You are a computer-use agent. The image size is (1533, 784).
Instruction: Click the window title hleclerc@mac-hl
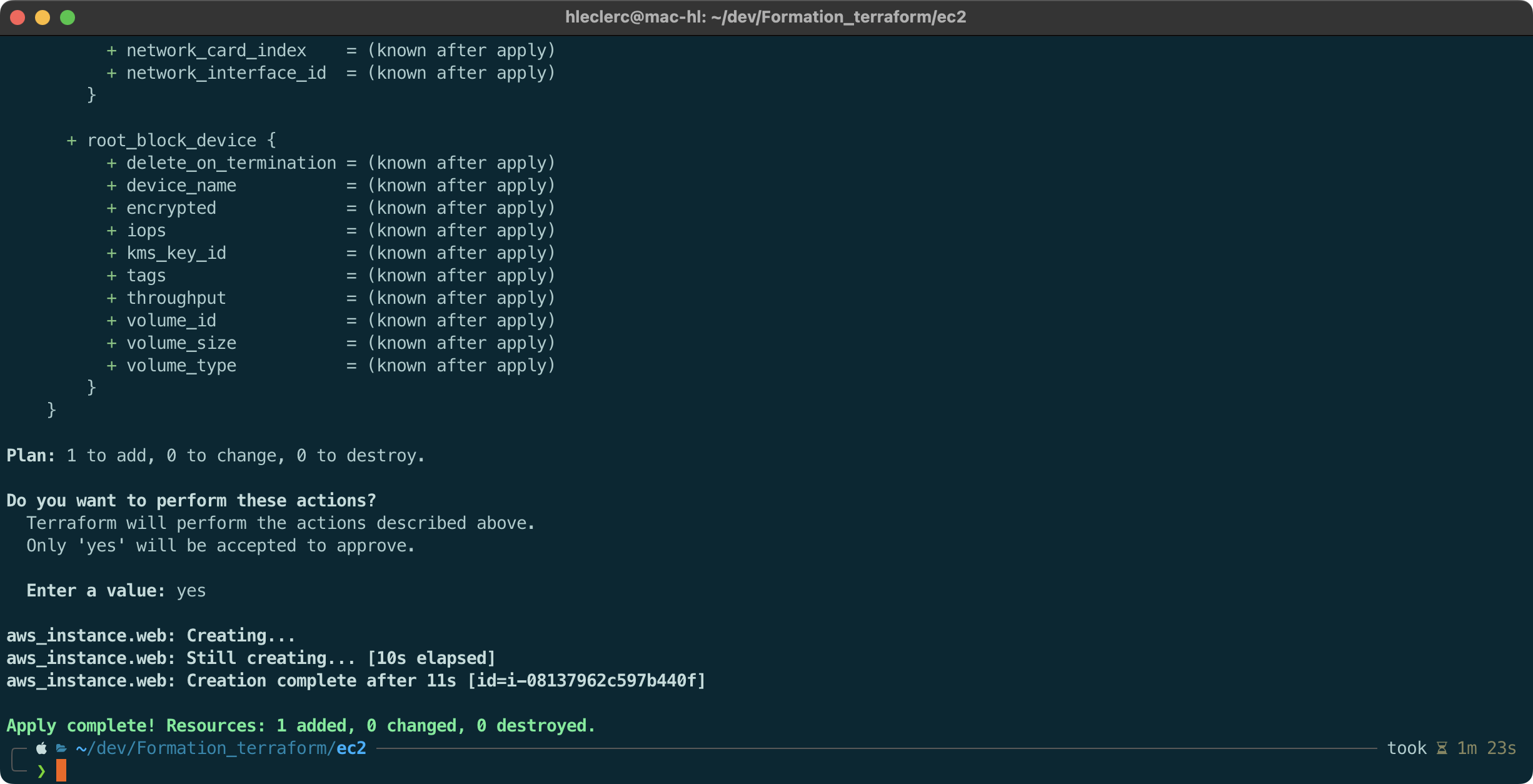click(765, 17)
